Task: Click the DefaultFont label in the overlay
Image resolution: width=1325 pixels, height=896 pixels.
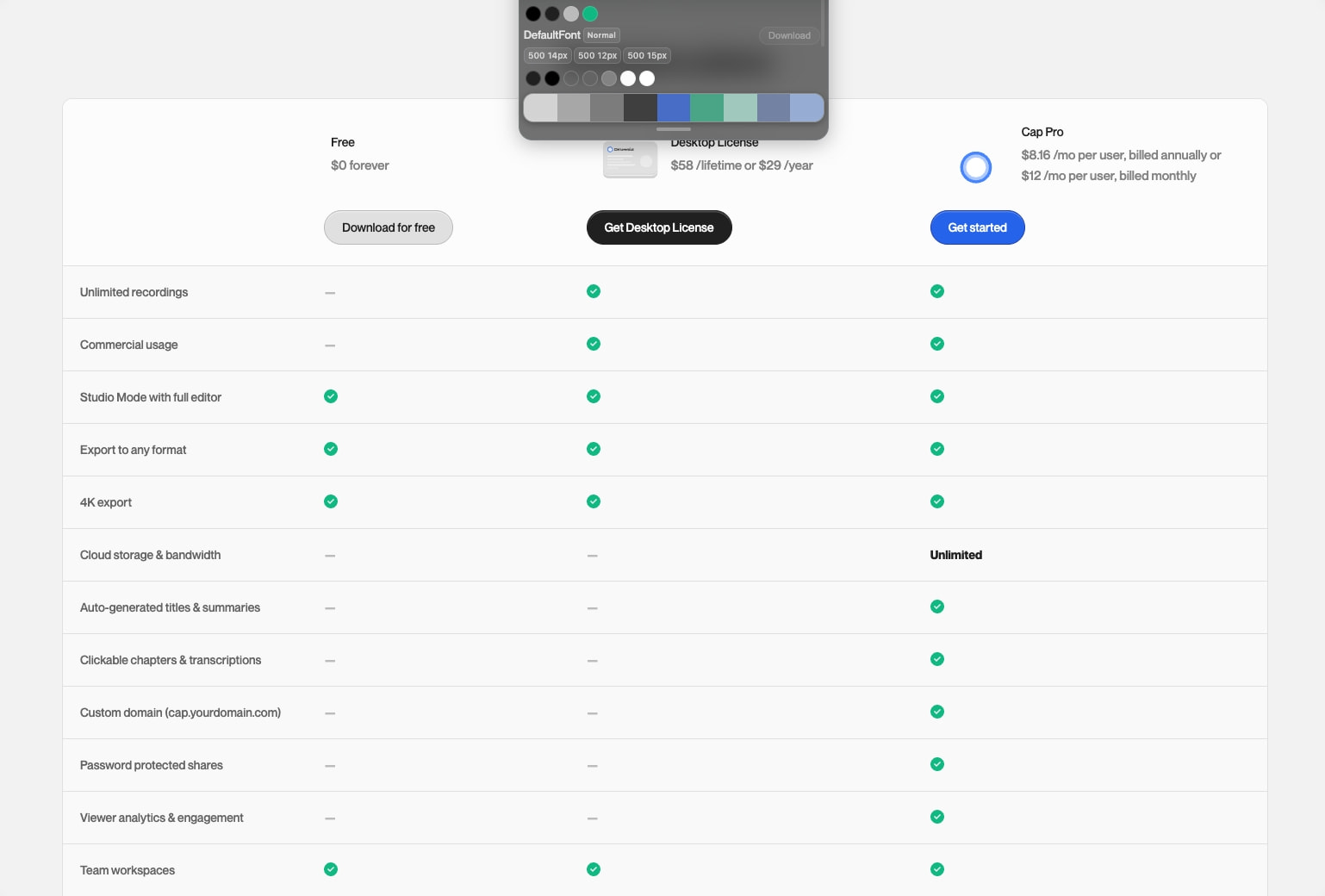Action: click(x=552, y=35)
